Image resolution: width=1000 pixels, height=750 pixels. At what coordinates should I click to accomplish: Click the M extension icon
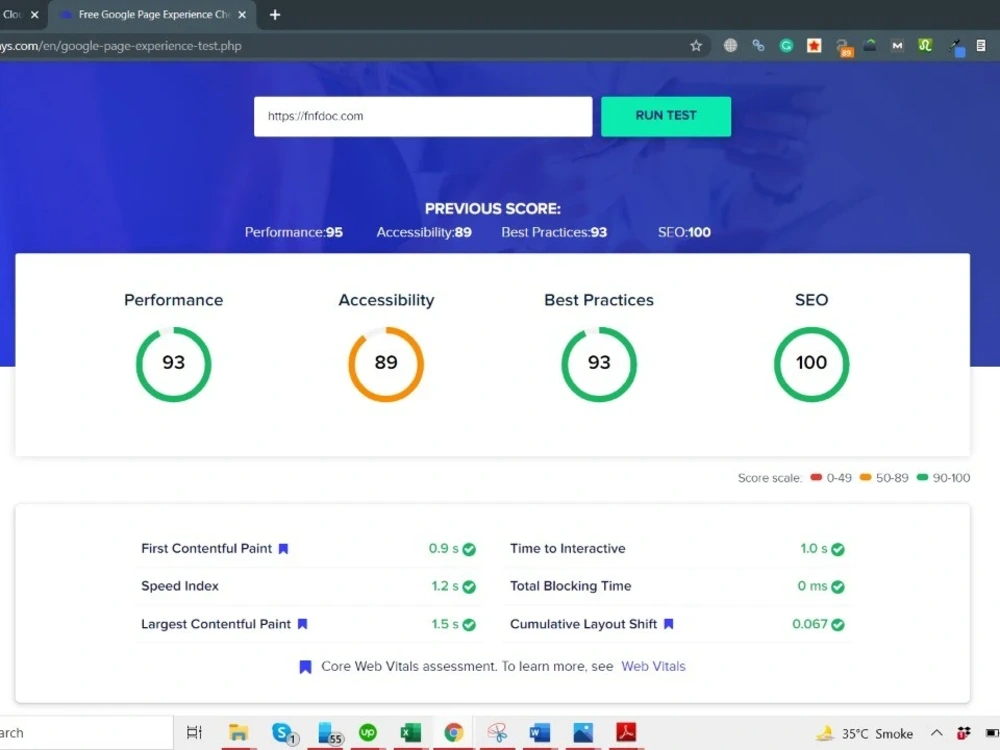coord(897,45)
